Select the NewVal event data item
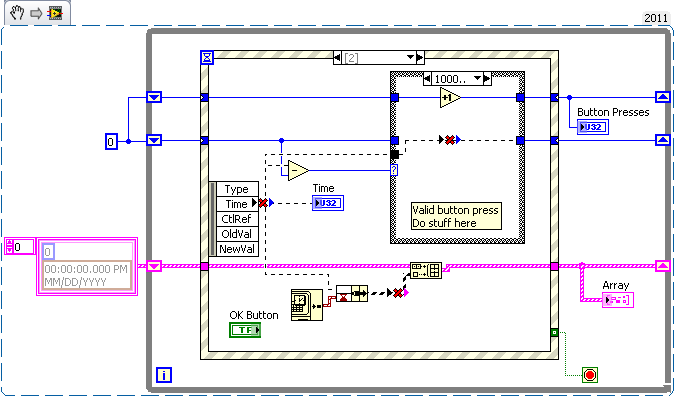 [x=237, y=249]
